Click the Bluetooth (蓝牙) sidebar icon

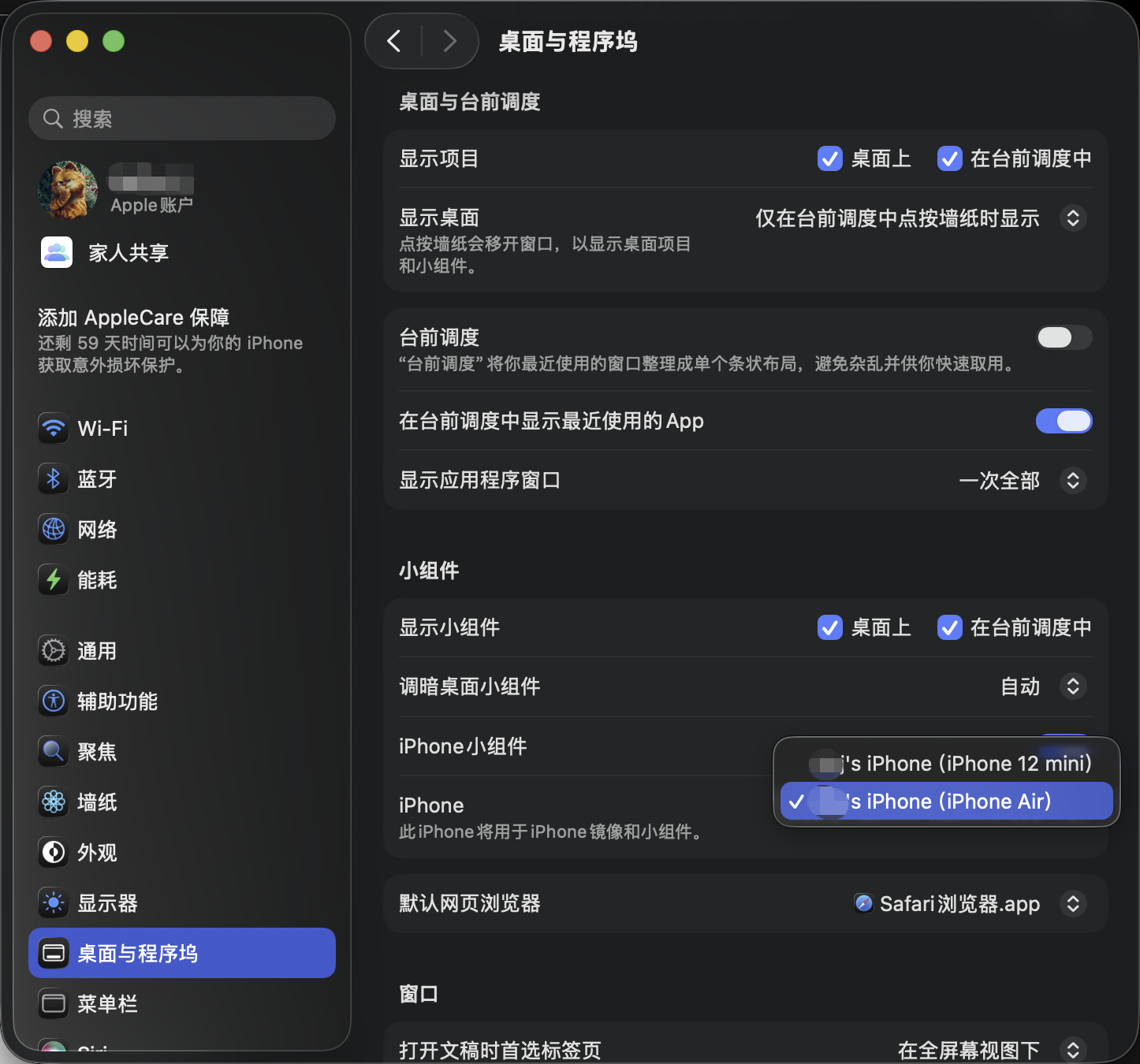[x=54, y=478]
